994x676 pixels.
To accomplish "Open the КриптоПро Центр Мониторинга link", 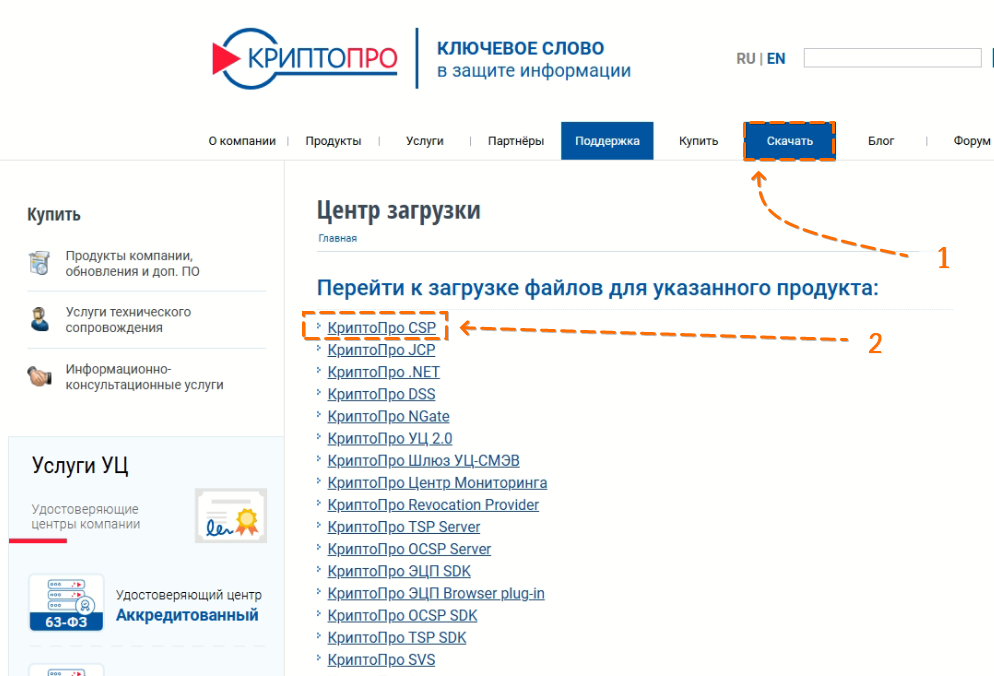I will [x=437, y=483].
